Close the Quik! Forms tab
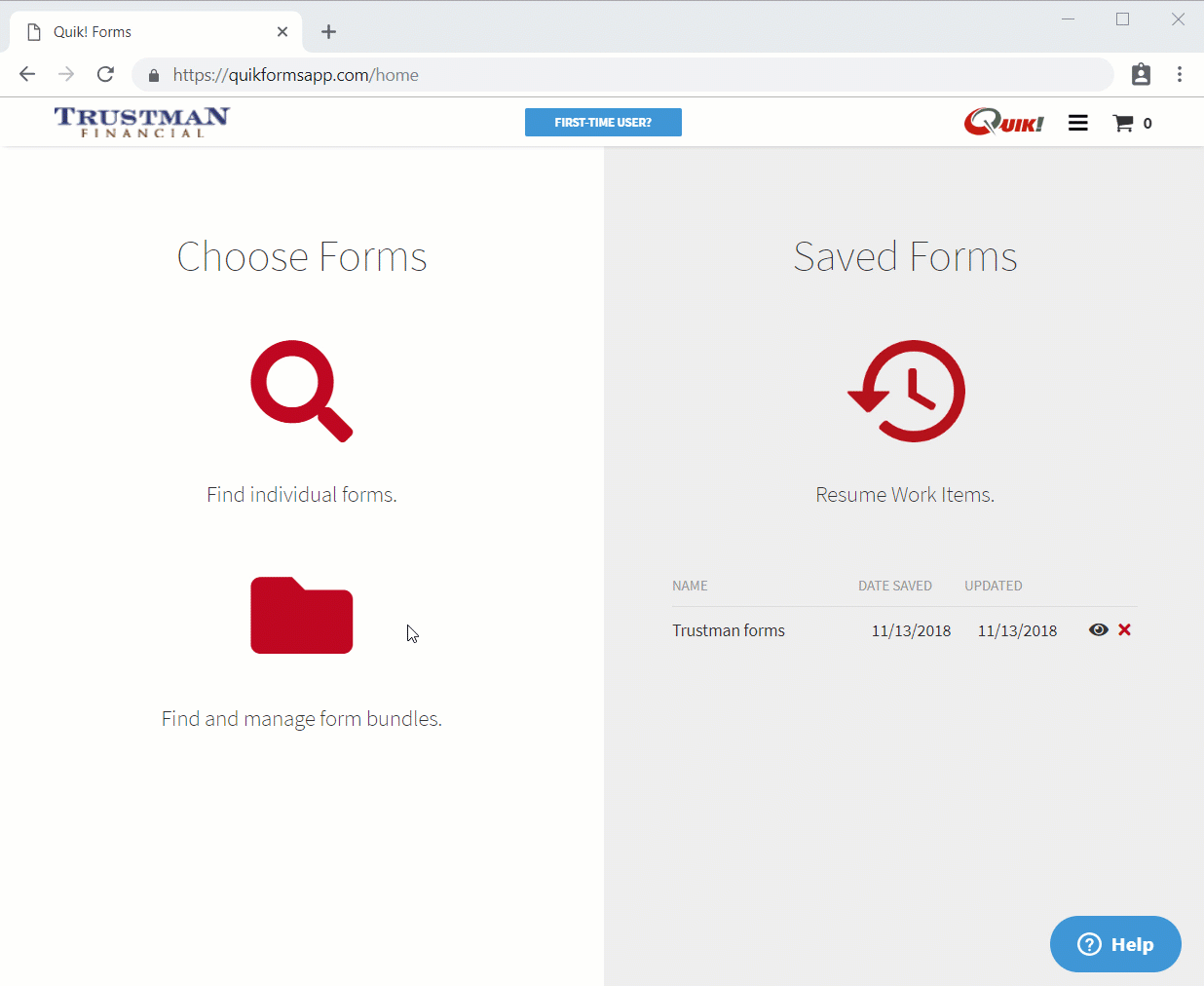 [282, 32]
